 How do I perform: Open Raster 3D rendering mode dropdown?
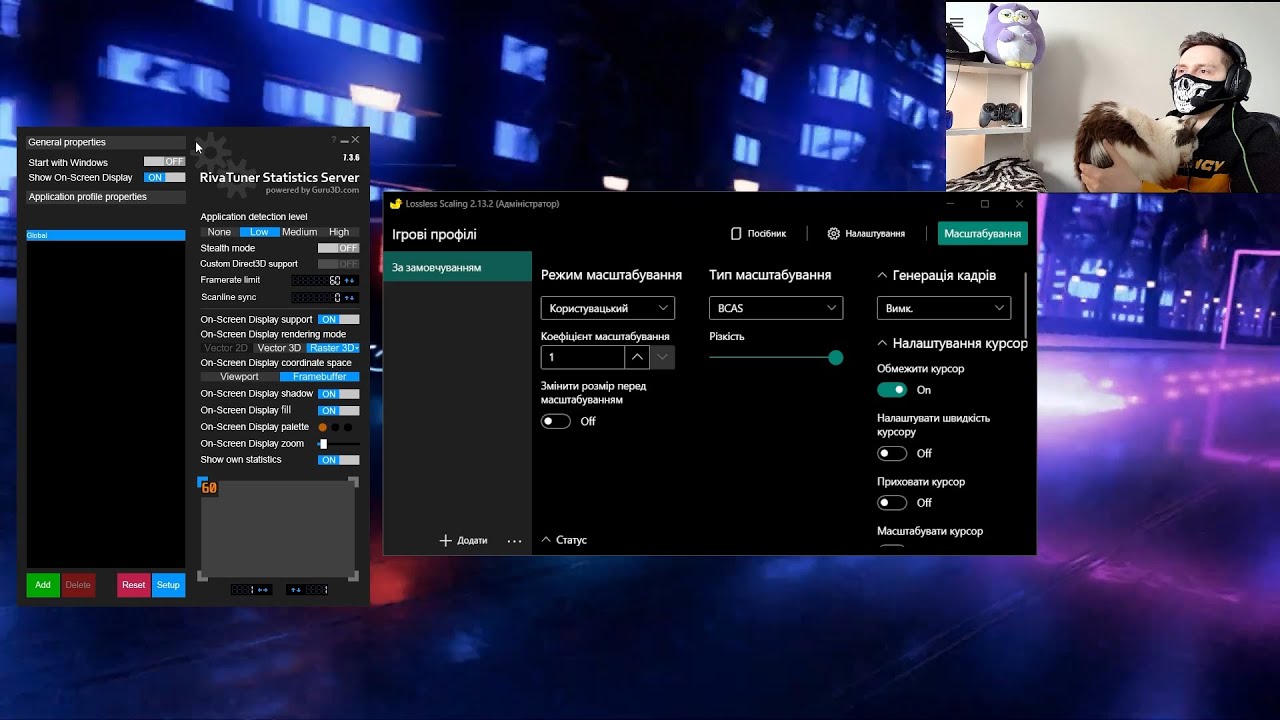click(x=334, y=348)
